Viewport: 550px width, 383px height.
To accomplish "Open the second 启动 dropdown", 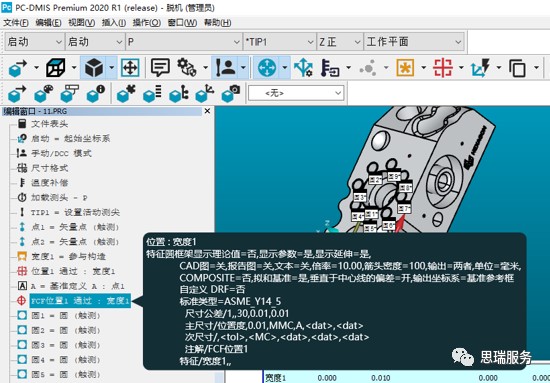I will click(x=95, y=42).
